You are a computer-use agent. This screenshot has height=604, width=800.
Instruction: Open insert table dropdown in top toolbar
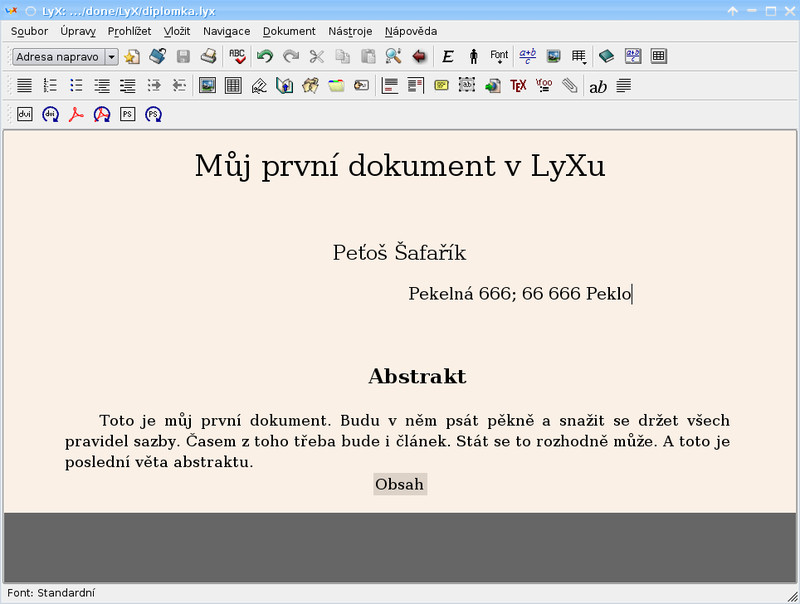click(579, 56)
